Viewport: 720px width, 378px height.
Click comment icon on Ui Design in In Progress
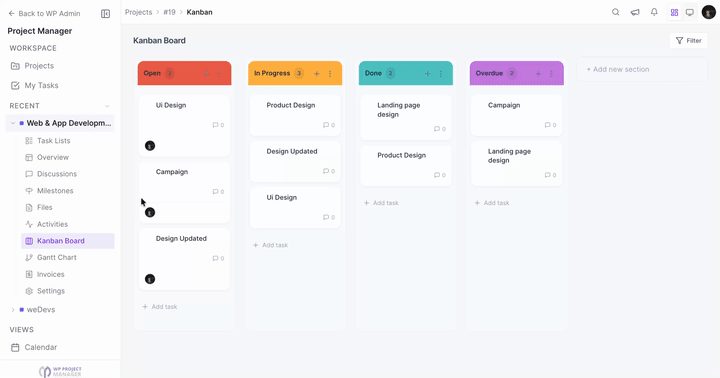tap(326, 217)
